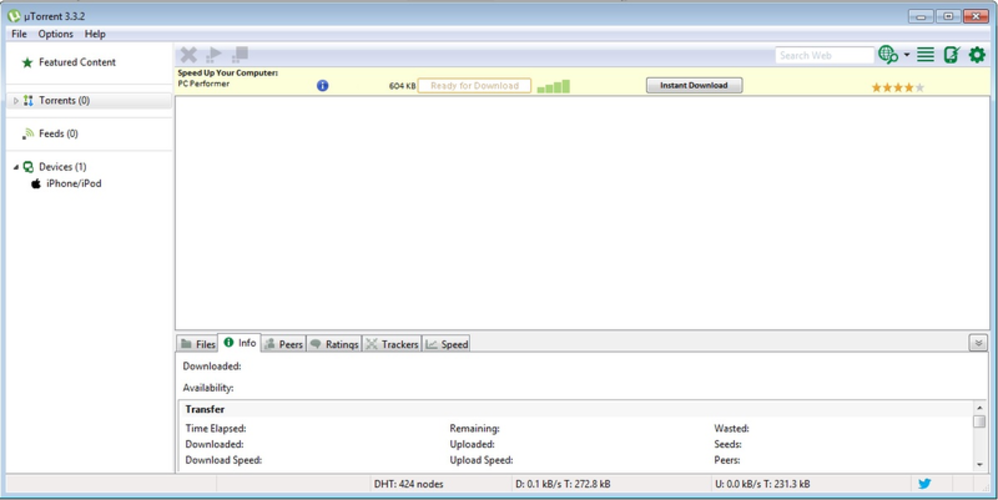Click the Wasted label
Viewport: 998px width, 500px height.
point(731,428)
